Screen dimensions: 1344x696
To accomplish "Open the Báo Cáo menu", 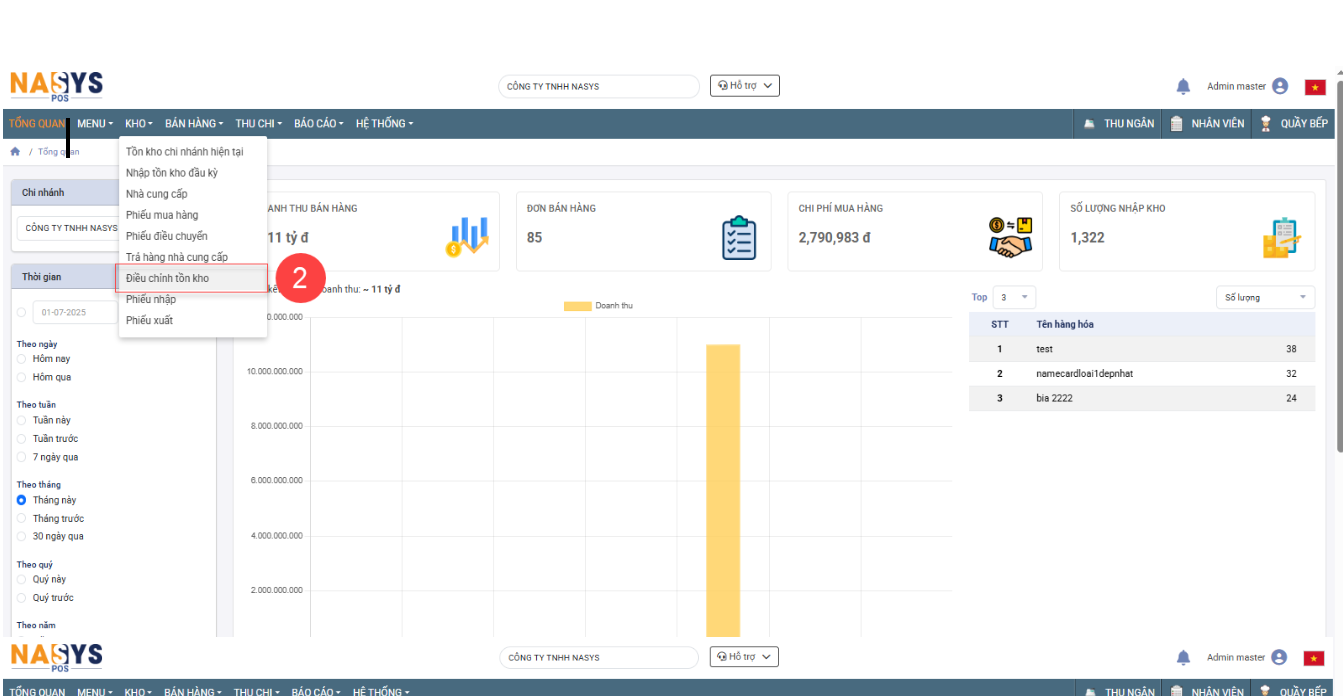I will [x=318, y=124].
